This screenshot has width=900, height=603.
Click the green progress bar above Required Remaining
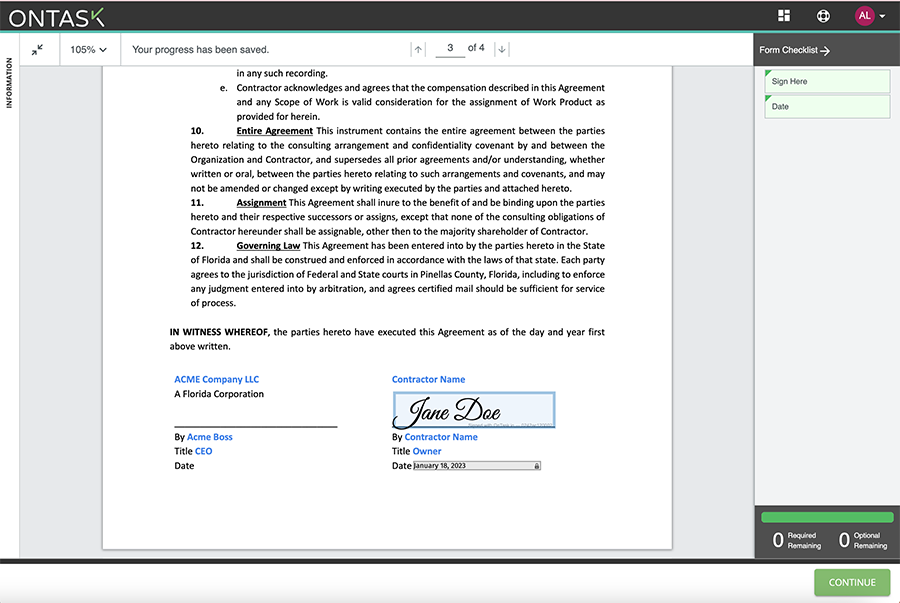click(x=826, y=519)
